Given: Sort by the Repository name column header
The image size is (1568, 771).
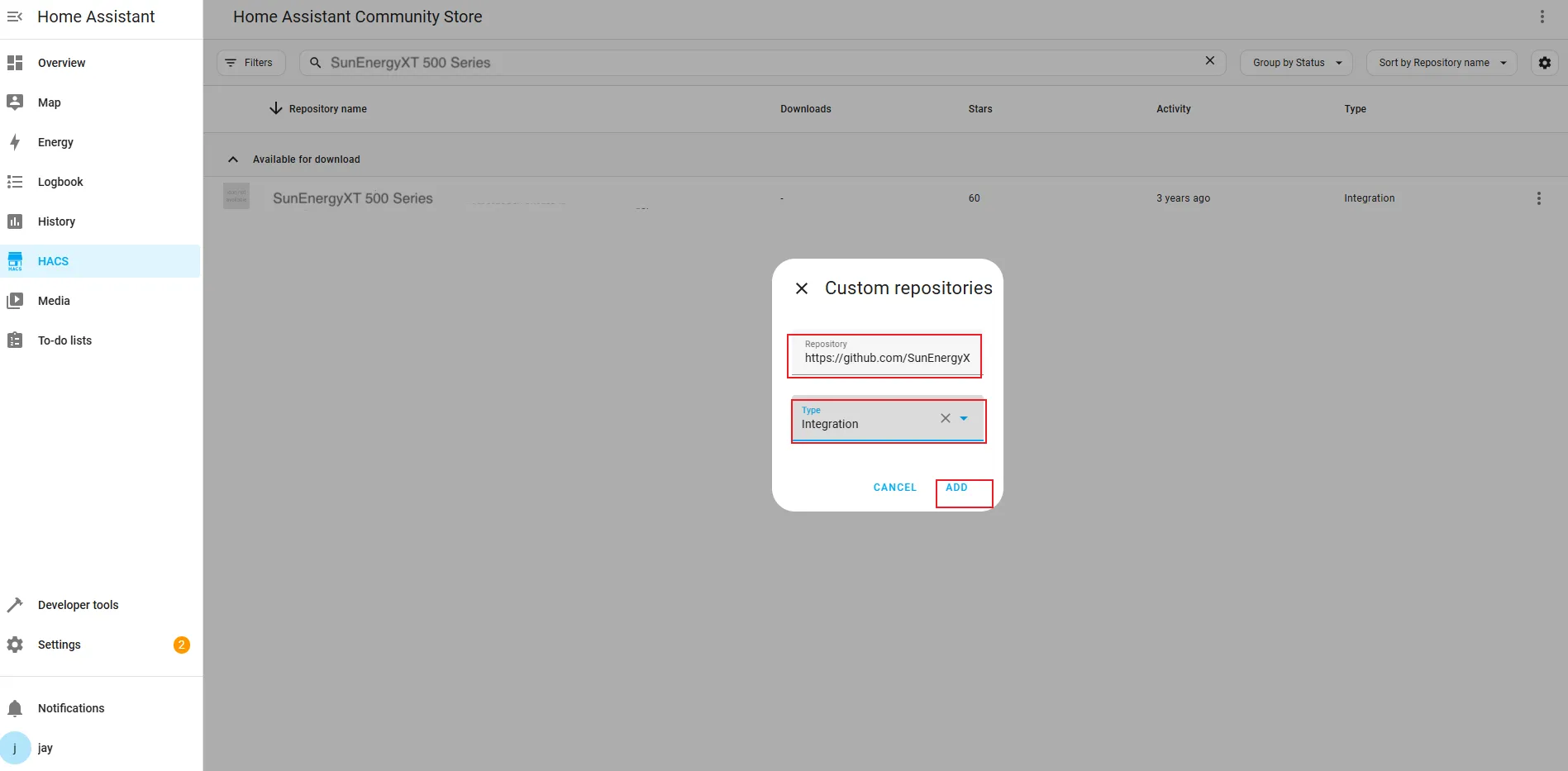Looking at the screenshot, I should [x=327, y=109].
